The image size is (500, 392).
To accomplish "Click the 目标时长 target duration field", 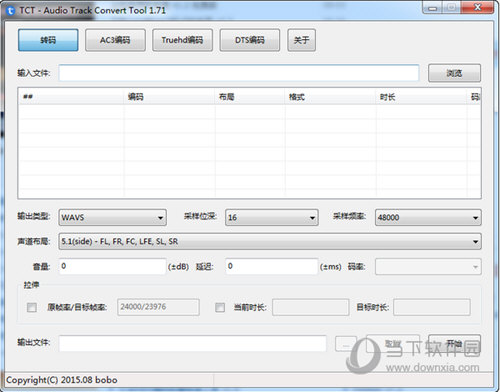I will (432, 307).
